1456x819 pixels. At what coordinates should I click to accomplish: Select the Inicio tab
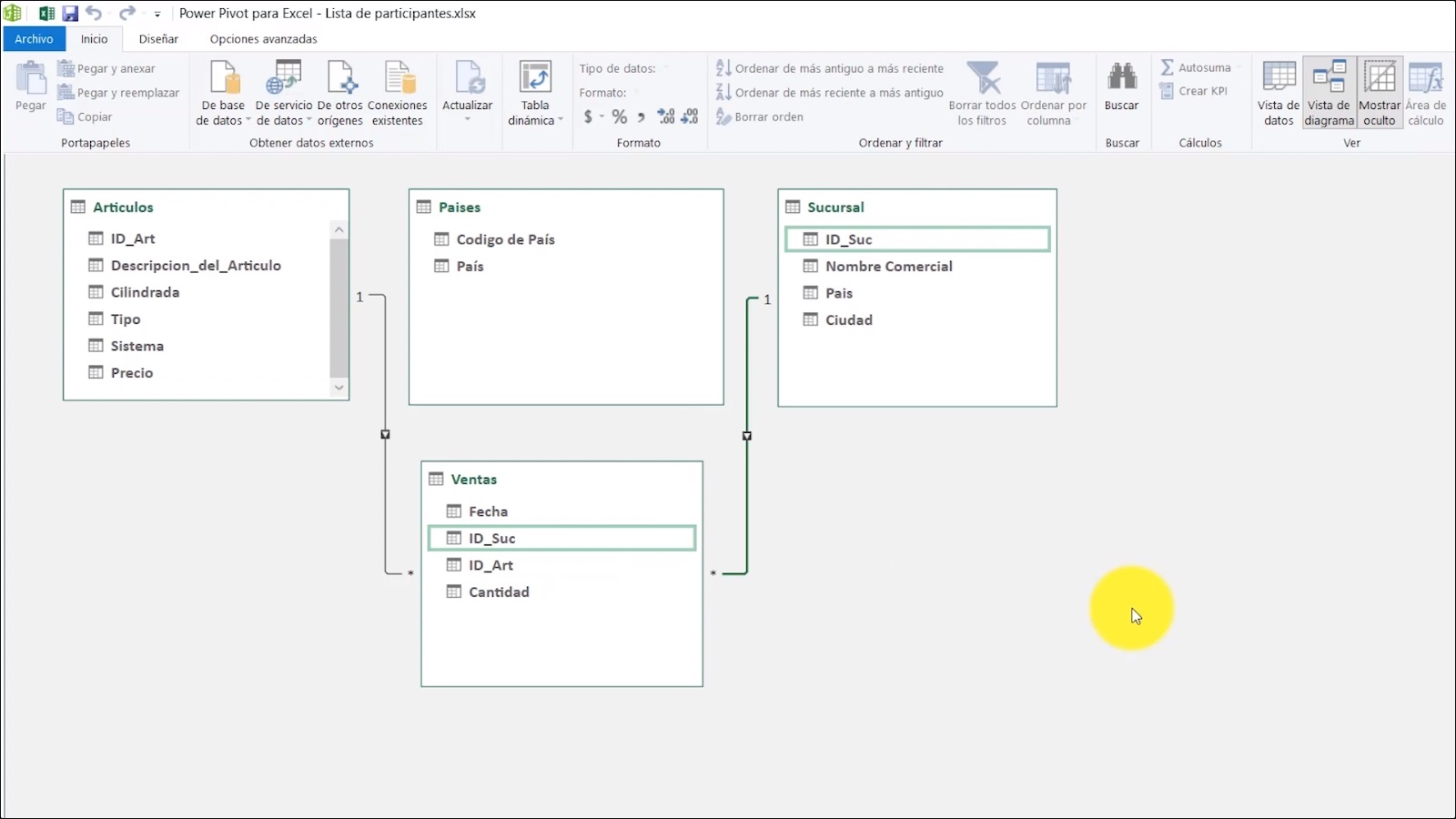pyautogui.click(x=94, y=39)
